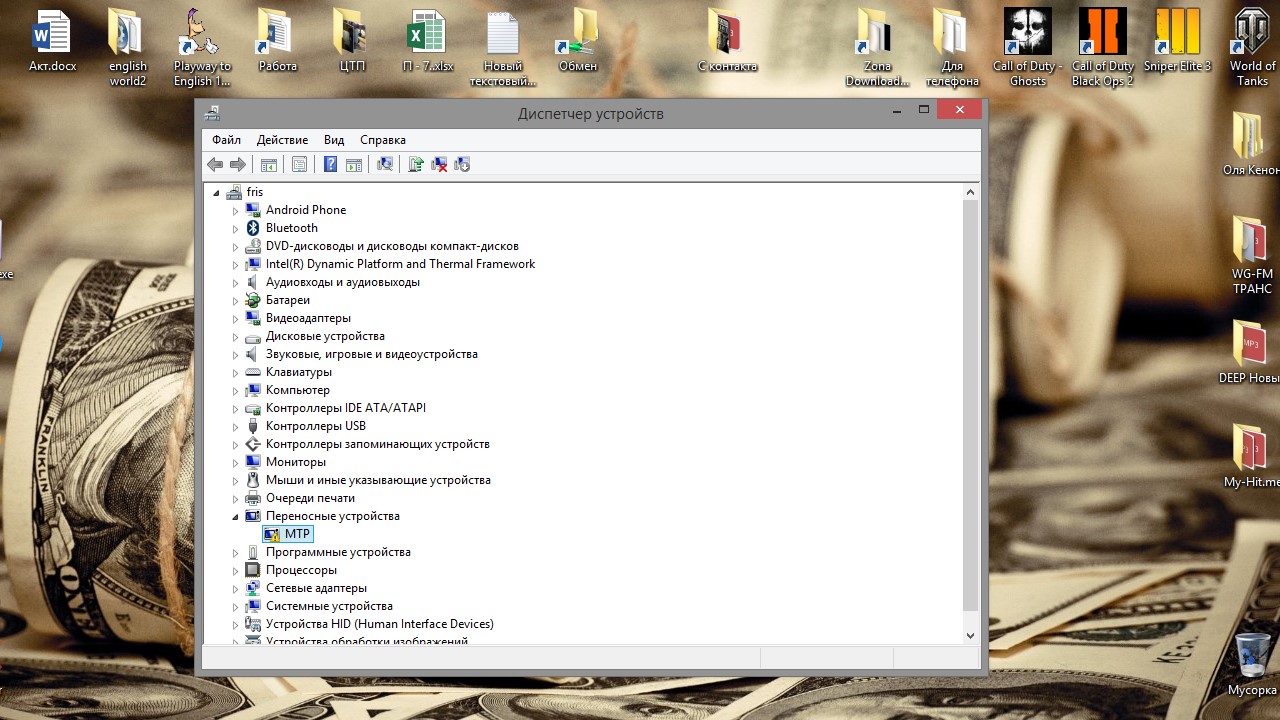Click the Properties toolbar icon
Screen dimensions: 1280x720
coord(299,165)
